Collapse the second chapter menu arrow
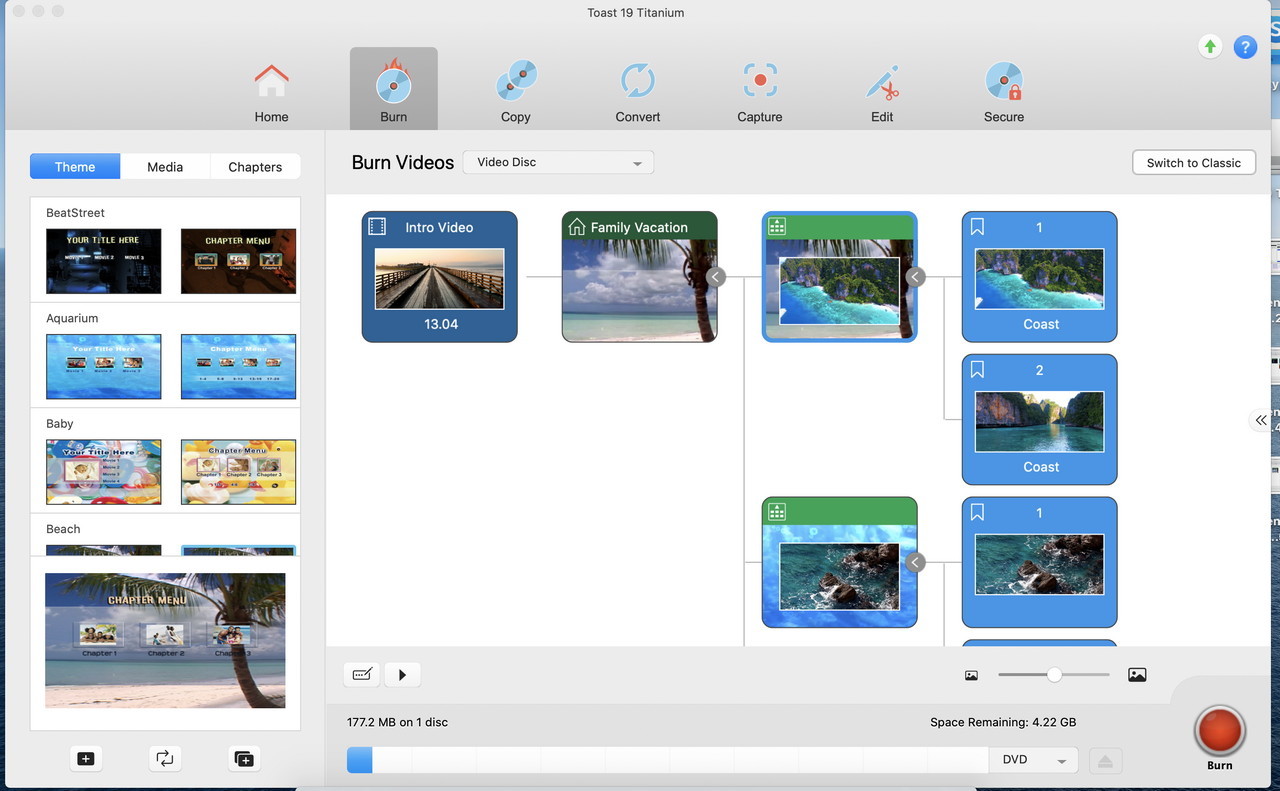 (x=915, y=562)
